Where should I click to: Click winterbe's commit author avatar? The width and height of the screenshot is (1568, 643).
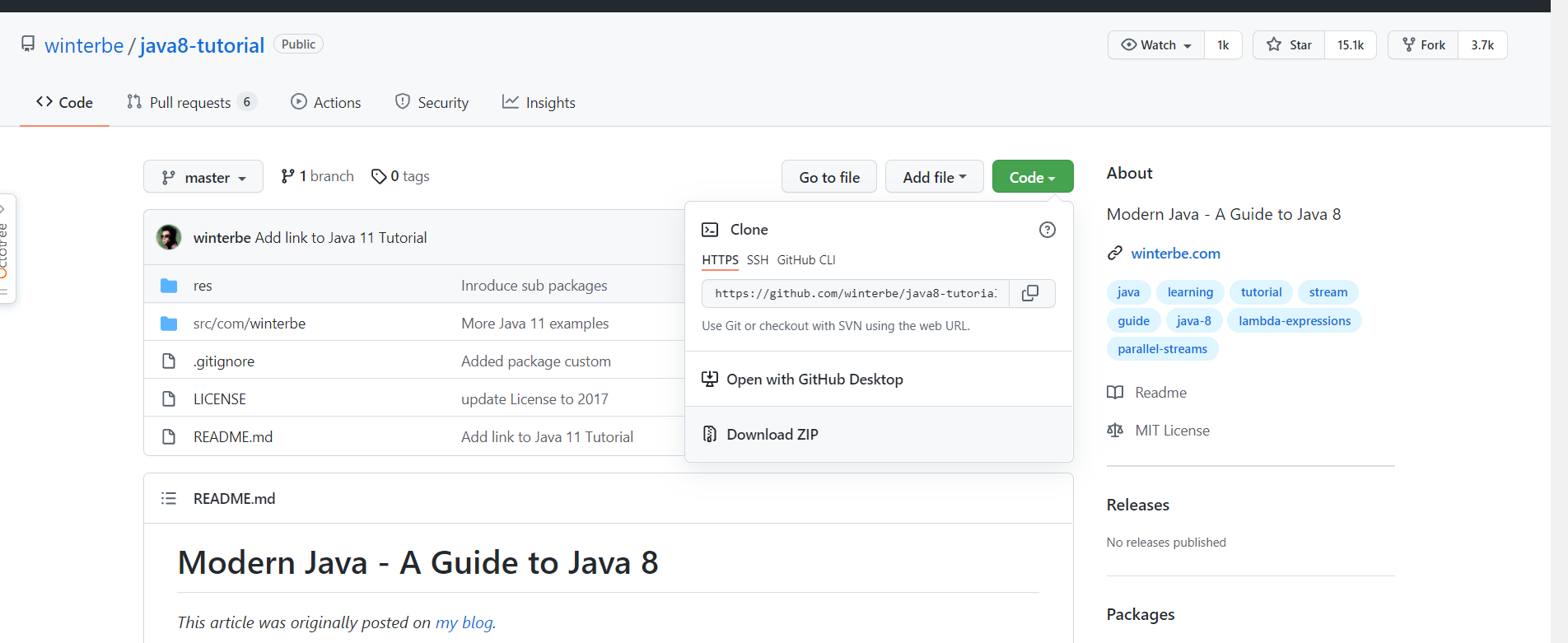(x=169, y=237)
